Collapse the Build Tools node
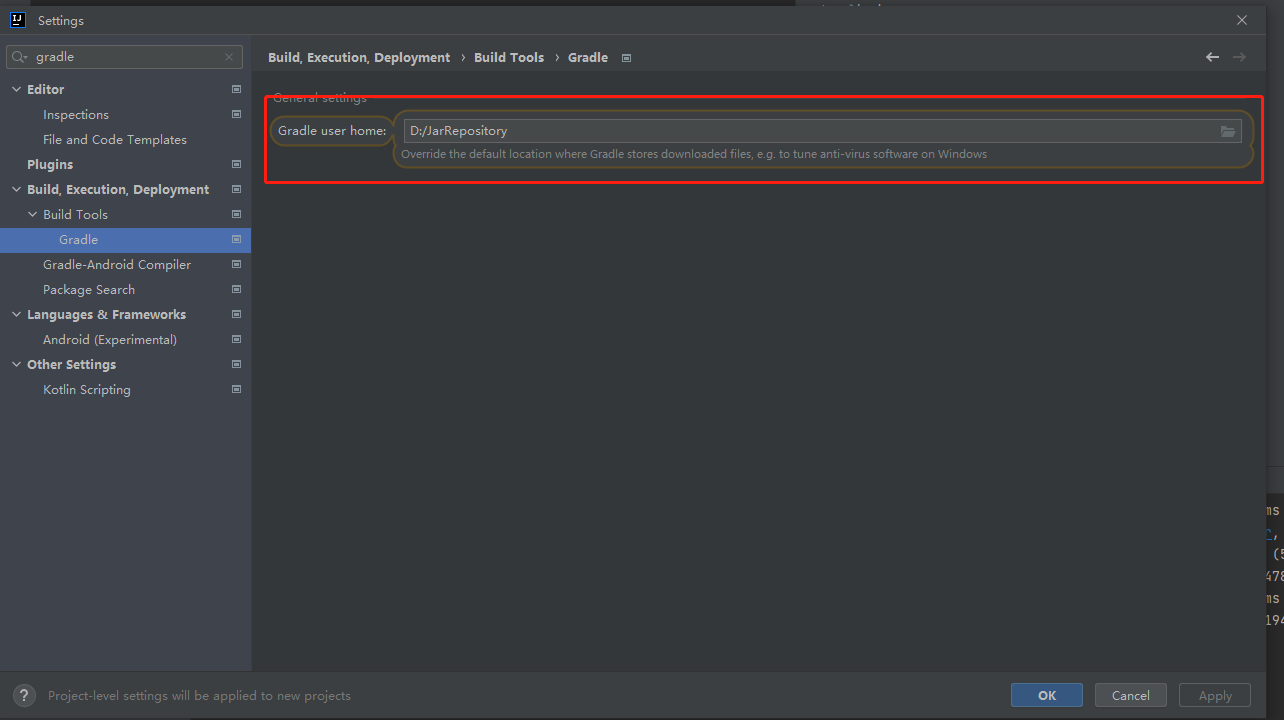Image resolution: width=1284 pixels, height=720 pixels. point(32,214)
